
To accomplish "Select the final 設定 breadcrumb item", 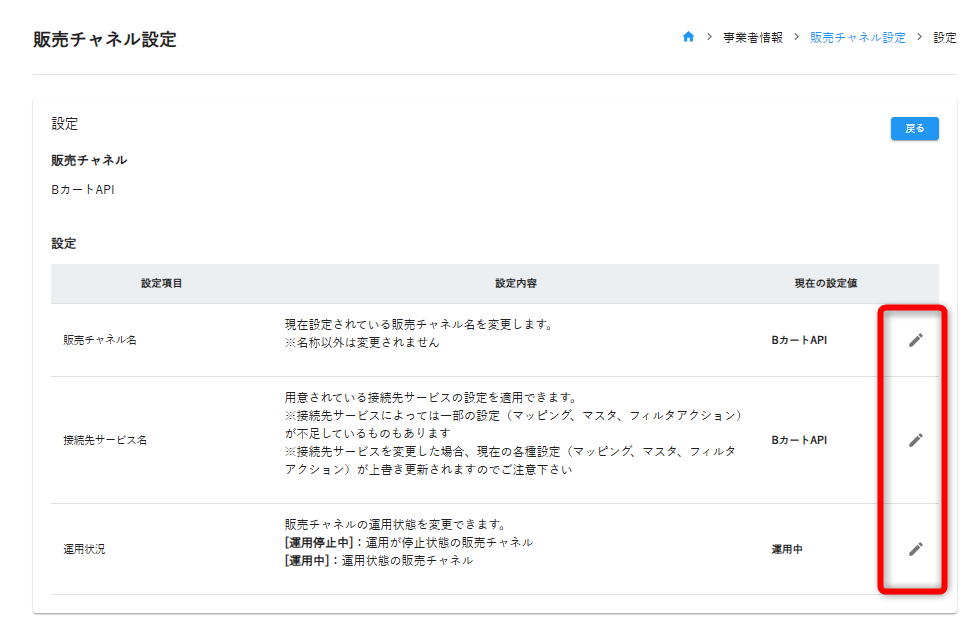I will coord(945,37).
